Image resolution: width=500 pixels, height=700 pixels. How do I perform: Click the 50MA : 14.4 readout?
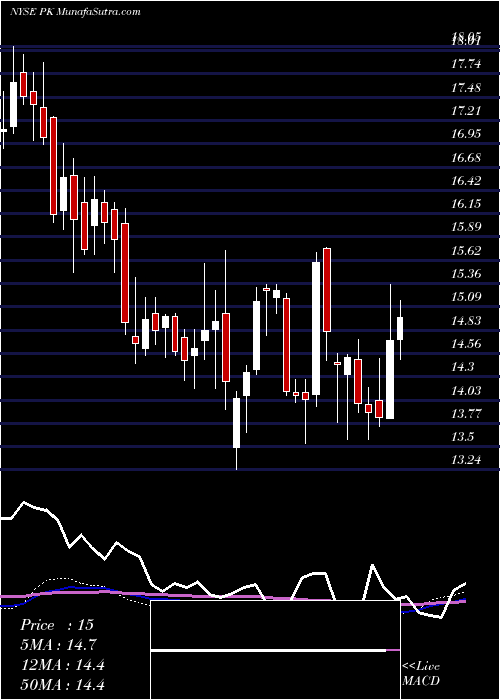point(62,684)
